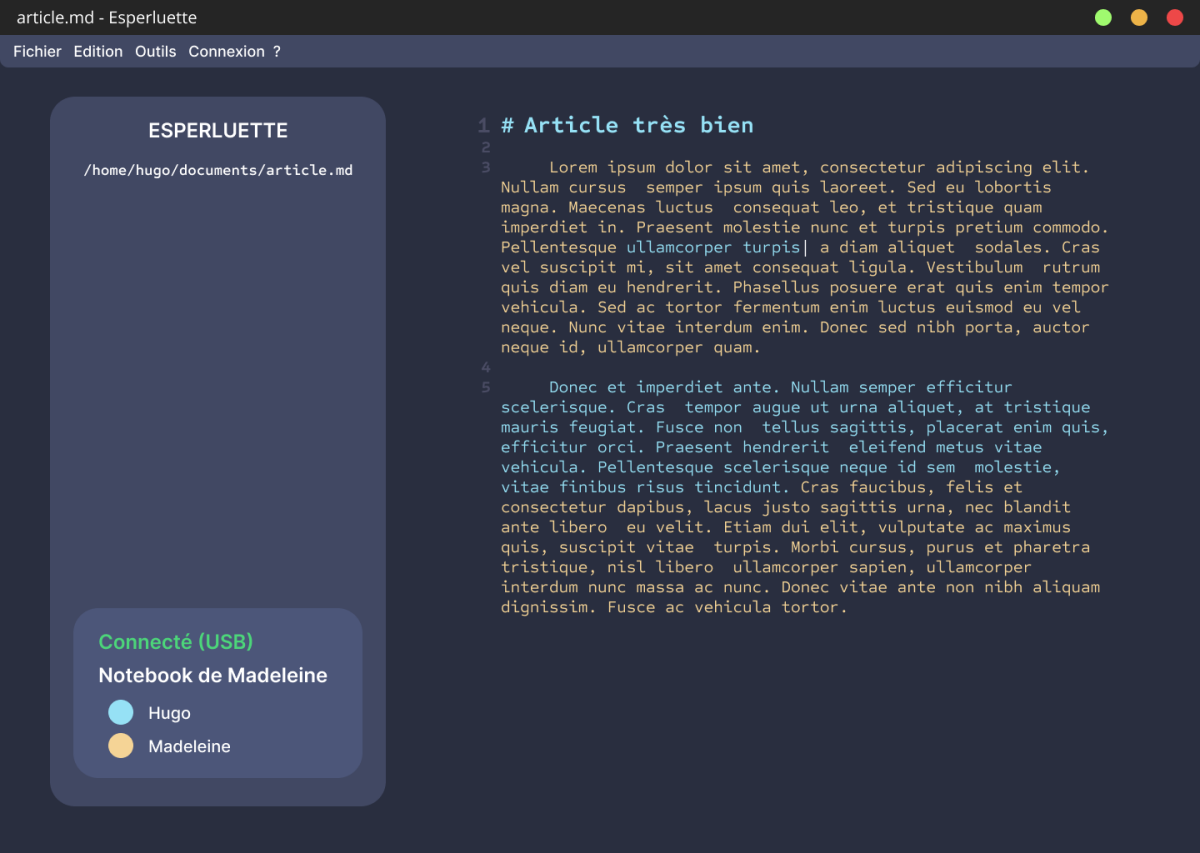Screen dimensions: 1200x853
Task: Click line number 5 in gutter
Action: click(x=485, y=387)
